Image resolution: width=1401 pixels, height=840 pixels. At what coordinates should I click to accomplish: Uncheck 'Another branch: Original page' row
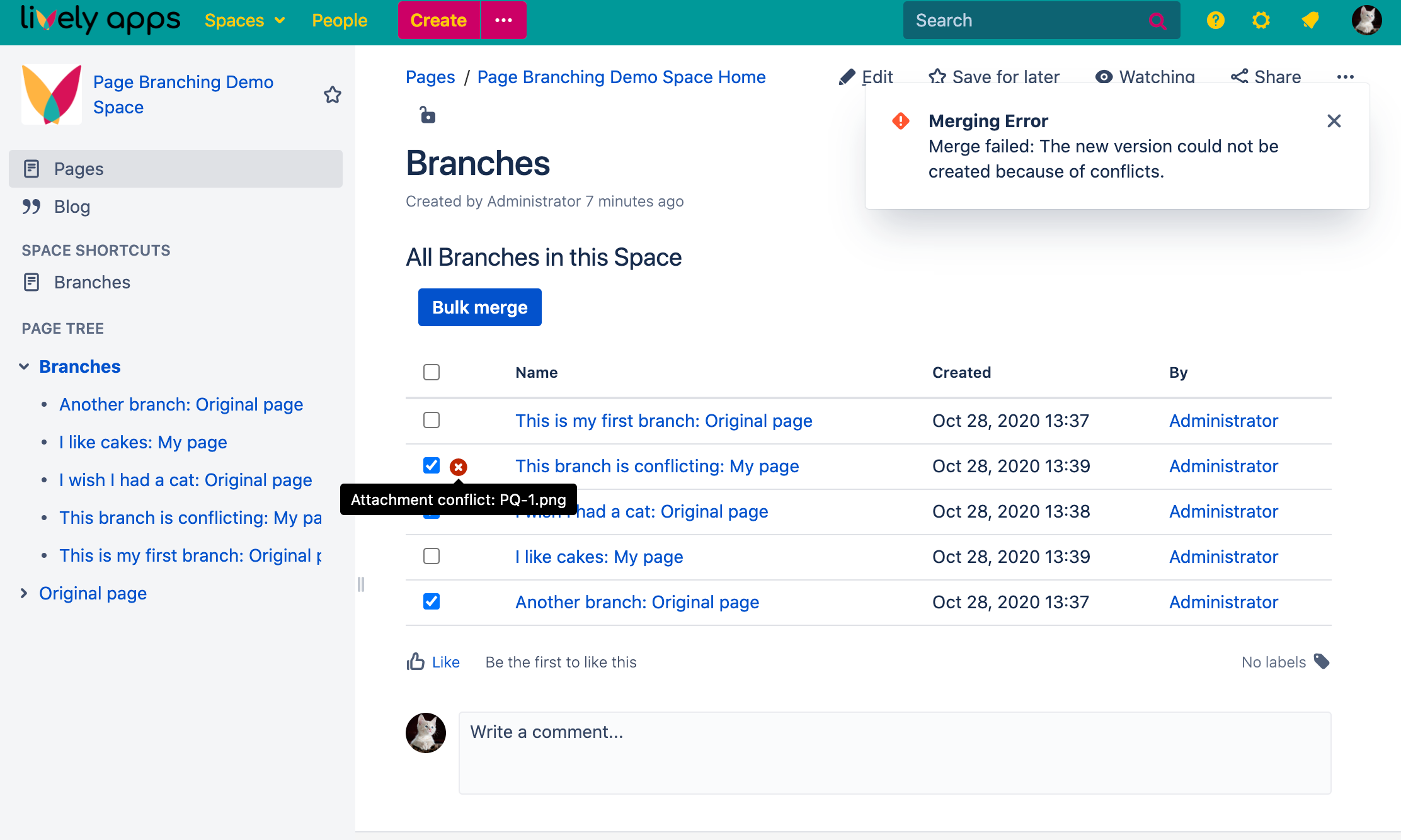coord(432,601)
